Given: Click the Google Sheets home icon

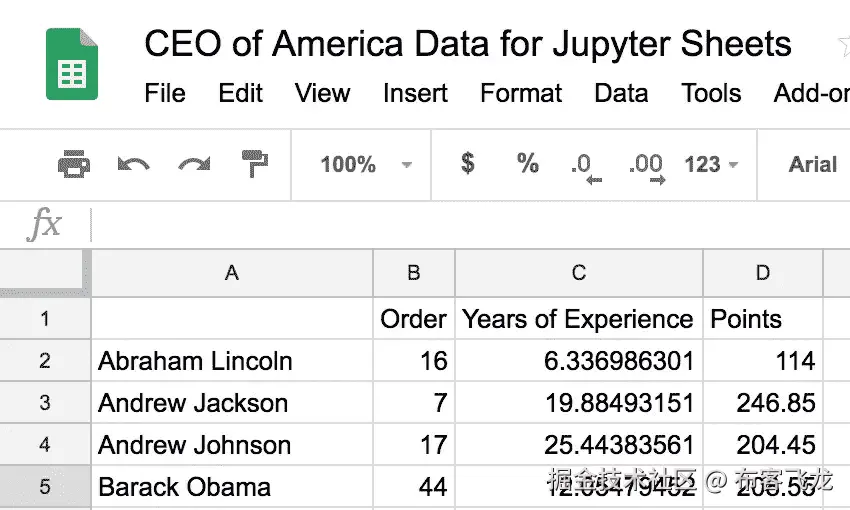Looking at the screenshot, I should 72,64.
